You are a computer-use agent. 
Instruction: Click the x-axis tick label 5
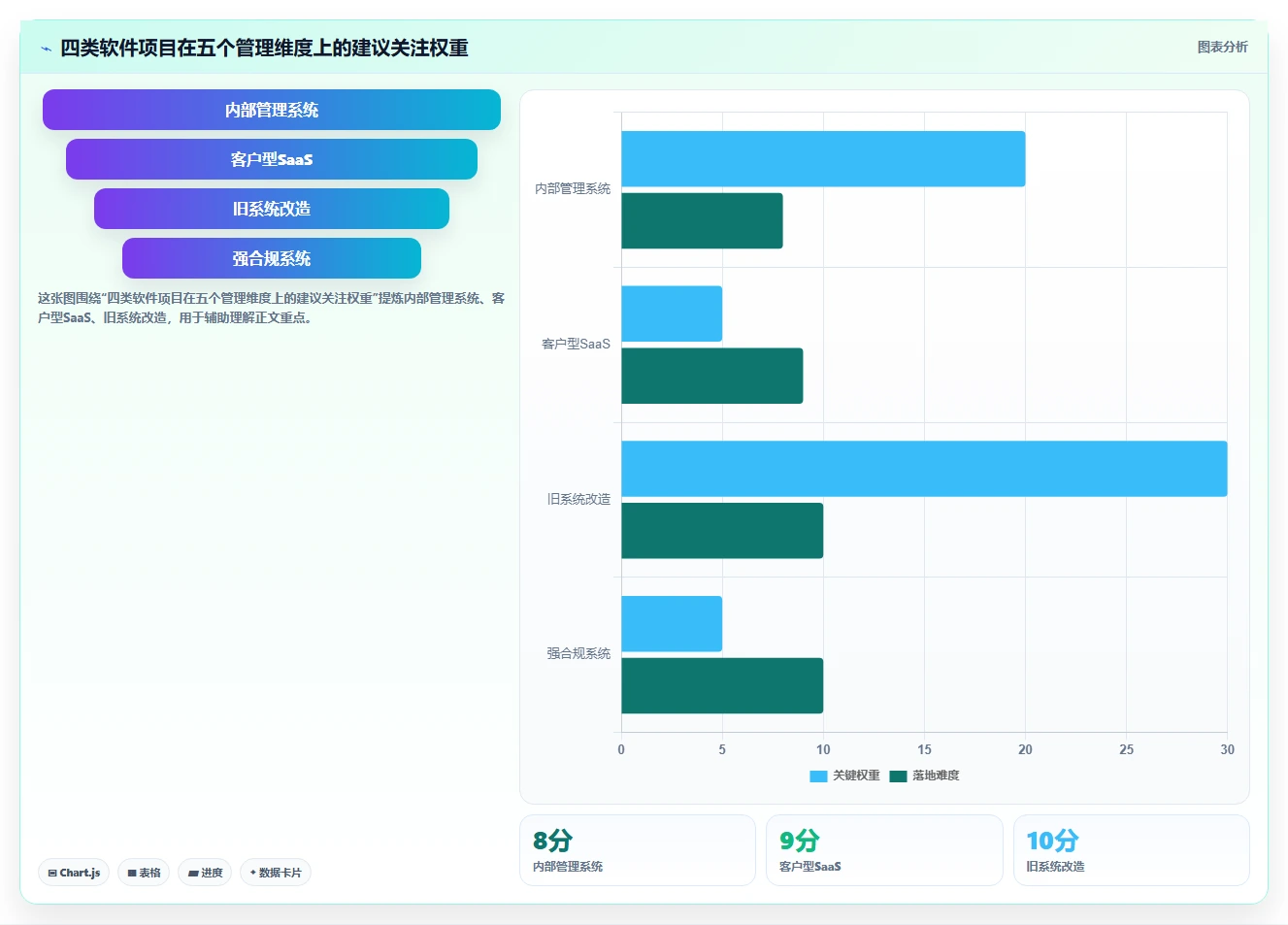(x=722, y=749)
